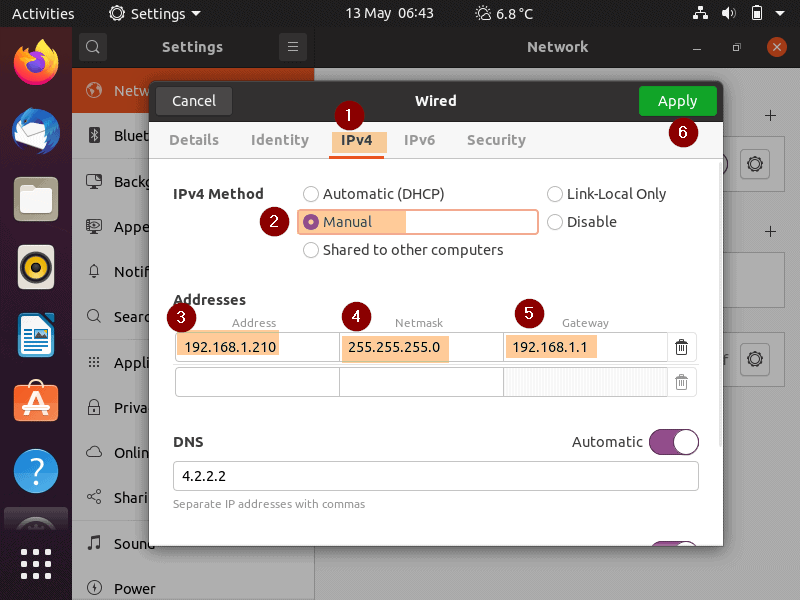Image resolution: width=800 pixels, height=600 pixels.
Task: Click the Settings search icon
Action: pyautogui.click(x=93, y=47)
